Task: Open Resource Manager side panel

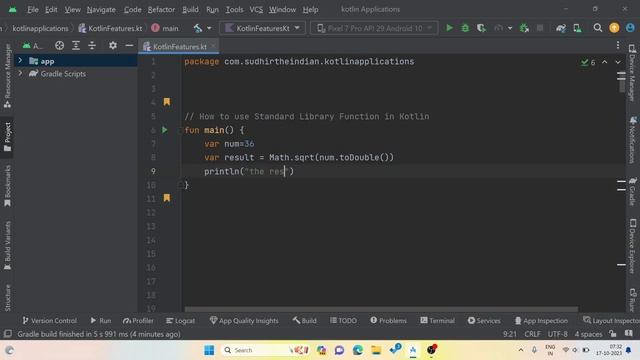Action: point(7,76)
